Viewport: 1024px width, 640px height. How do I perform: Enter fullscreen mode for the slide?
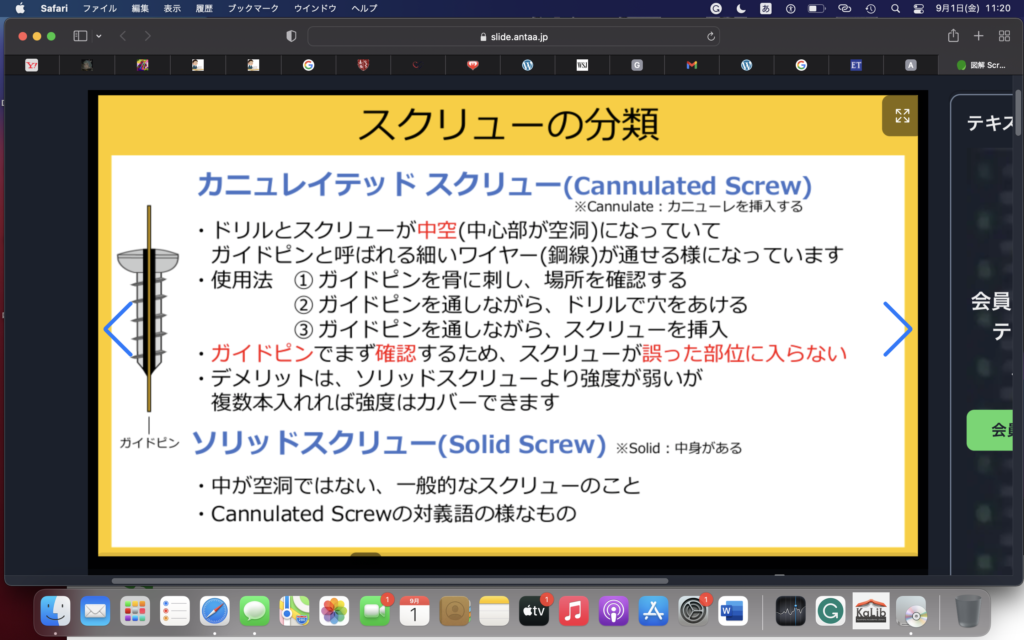(x=902, y=116)
